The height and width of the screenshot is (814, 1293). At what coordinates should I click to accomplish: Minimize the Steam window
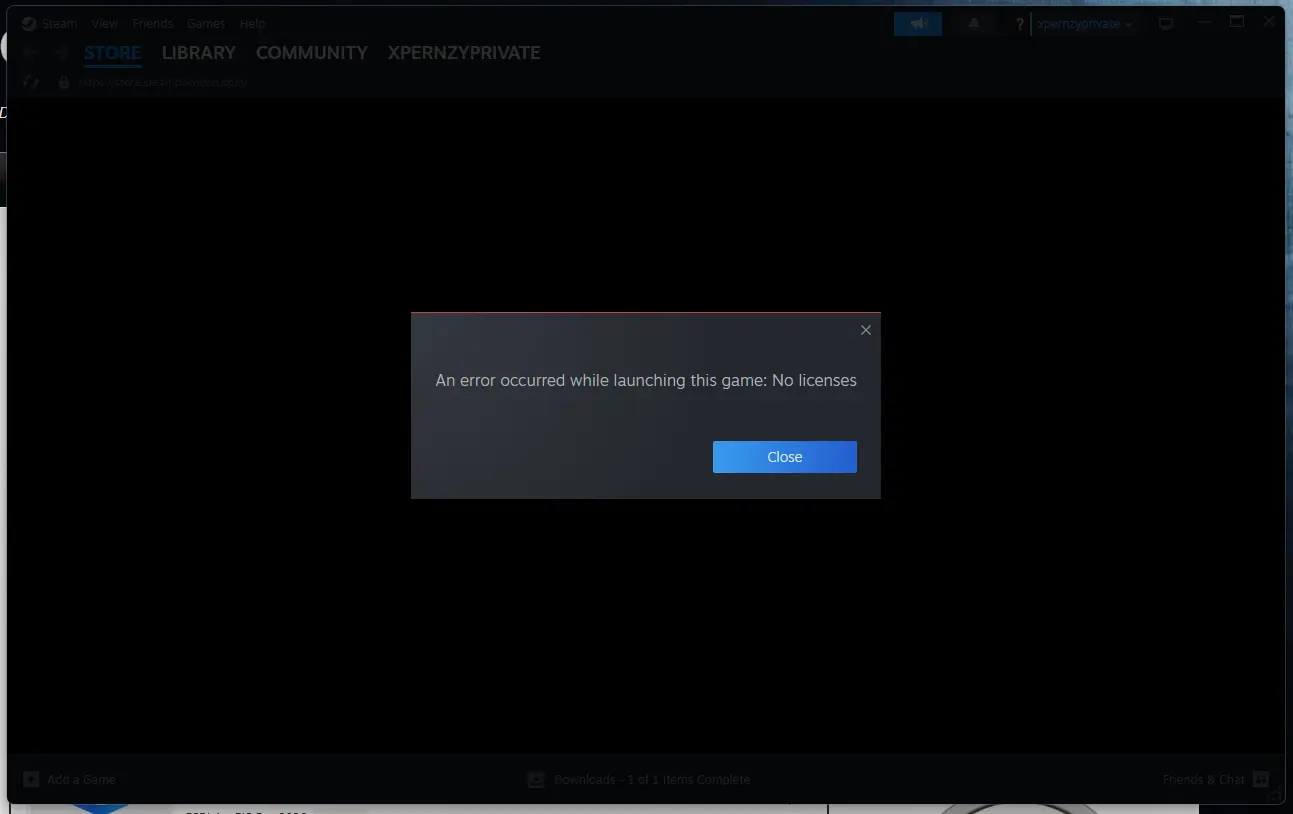click(x=1205, y=22)
